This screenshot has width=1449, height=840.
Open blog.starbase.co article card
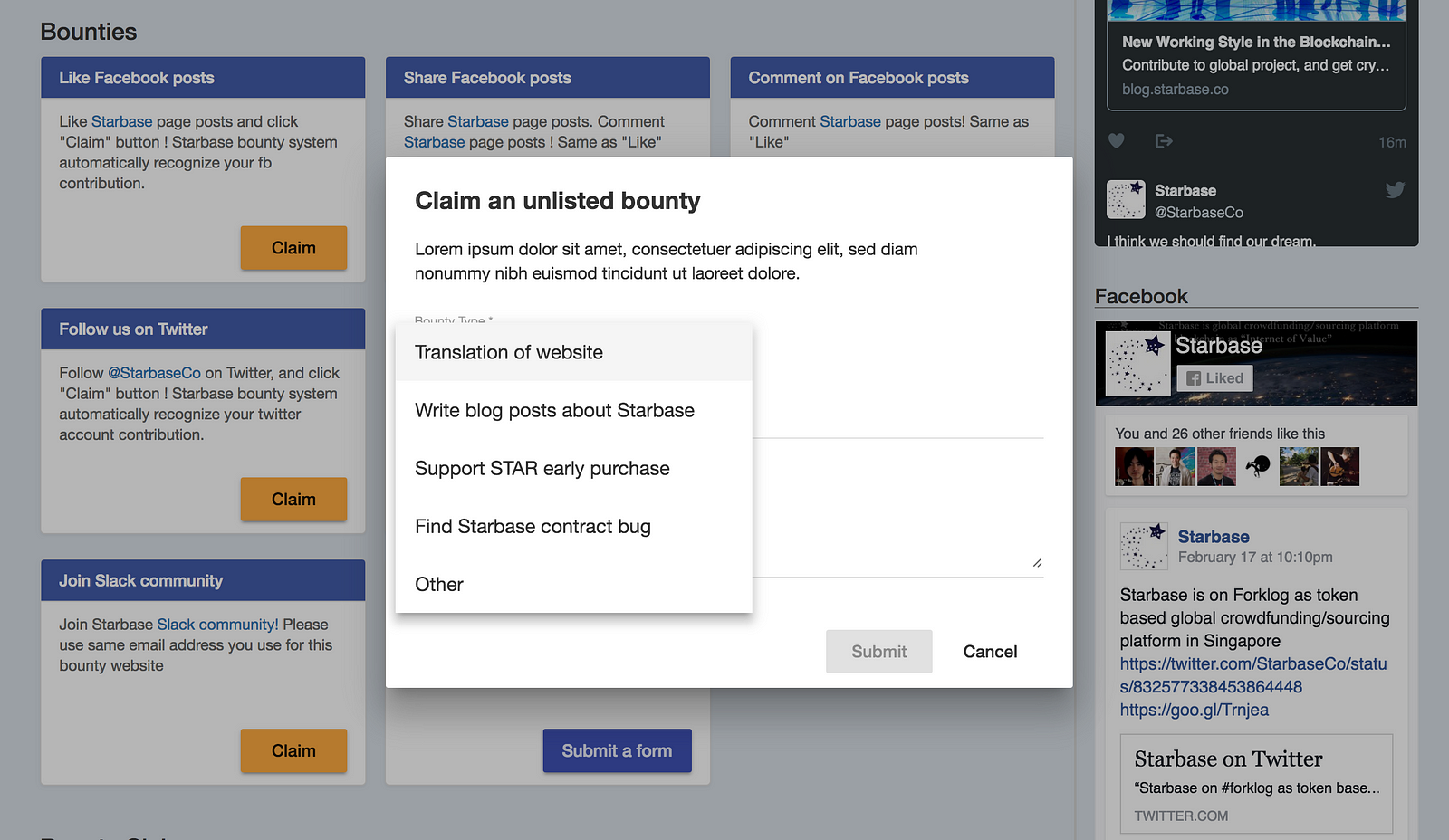[x=1256, y=55]
